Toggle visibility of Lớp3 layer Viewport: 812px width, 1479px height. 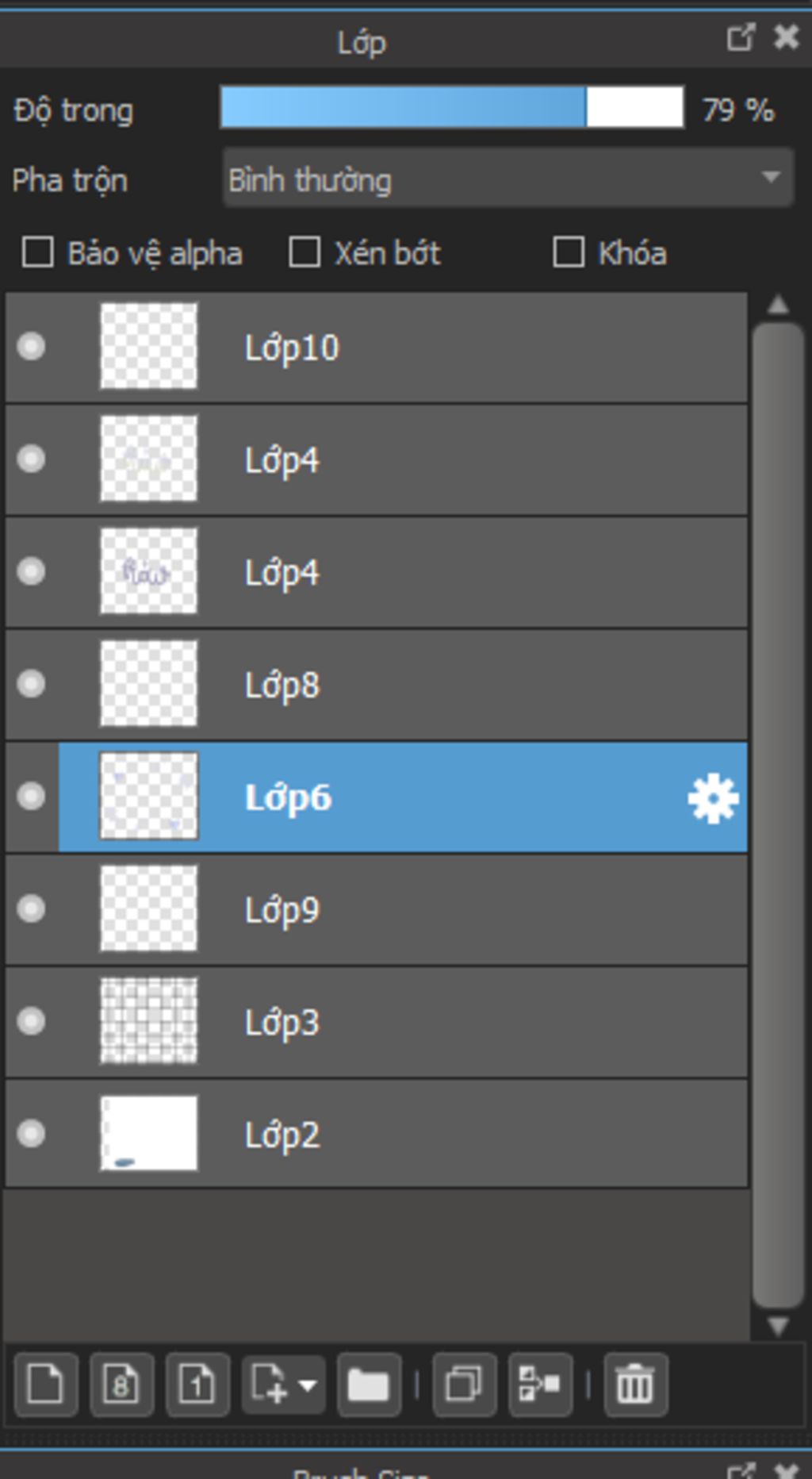pyautogui.click(x=32, y=1021)
